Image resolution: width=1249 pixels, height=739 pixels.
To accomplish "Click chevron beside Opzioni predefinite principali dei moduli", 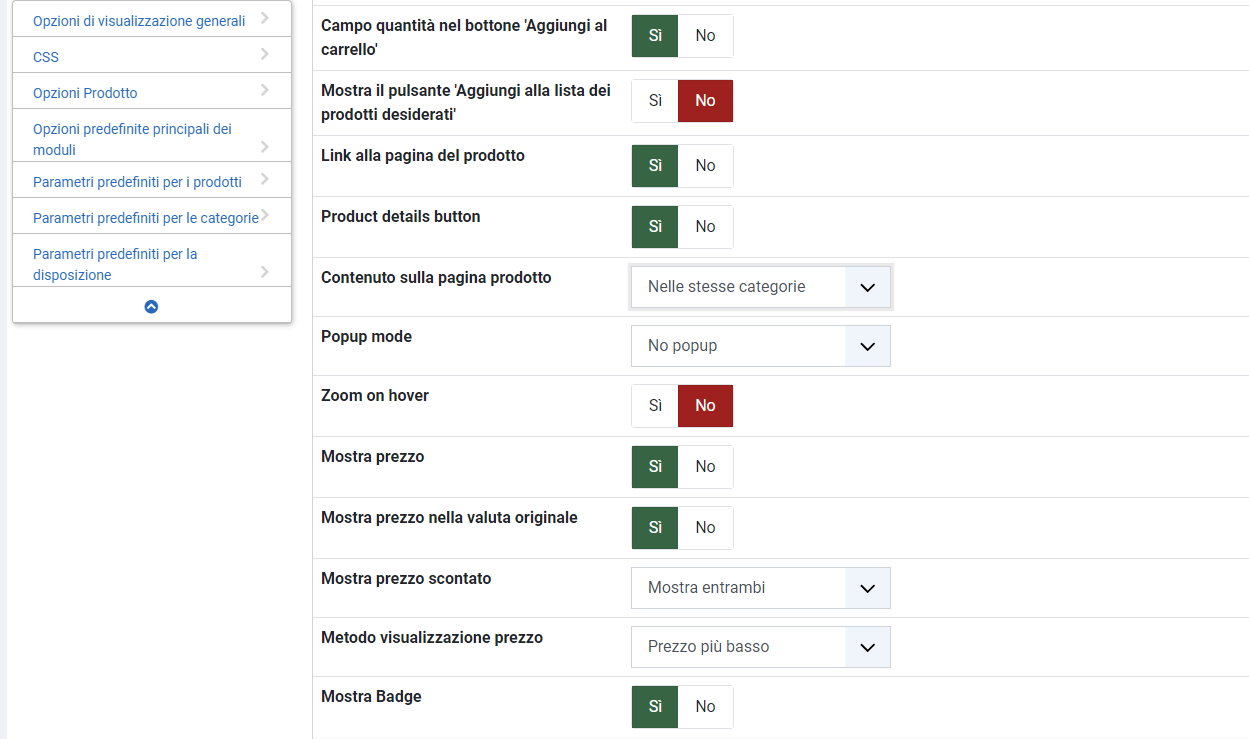I will 264,146.
